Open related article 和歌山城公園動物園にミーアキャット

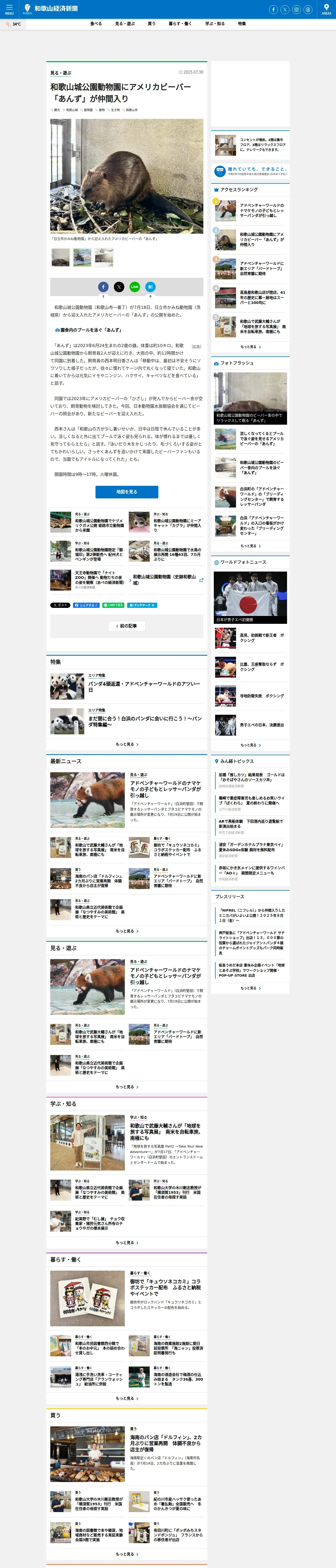point(166,522)
